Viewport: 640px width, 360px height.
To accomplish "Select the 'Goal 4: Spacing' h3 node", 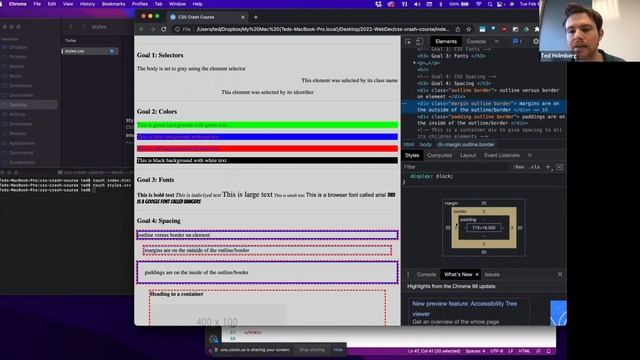I will [454, 83].
